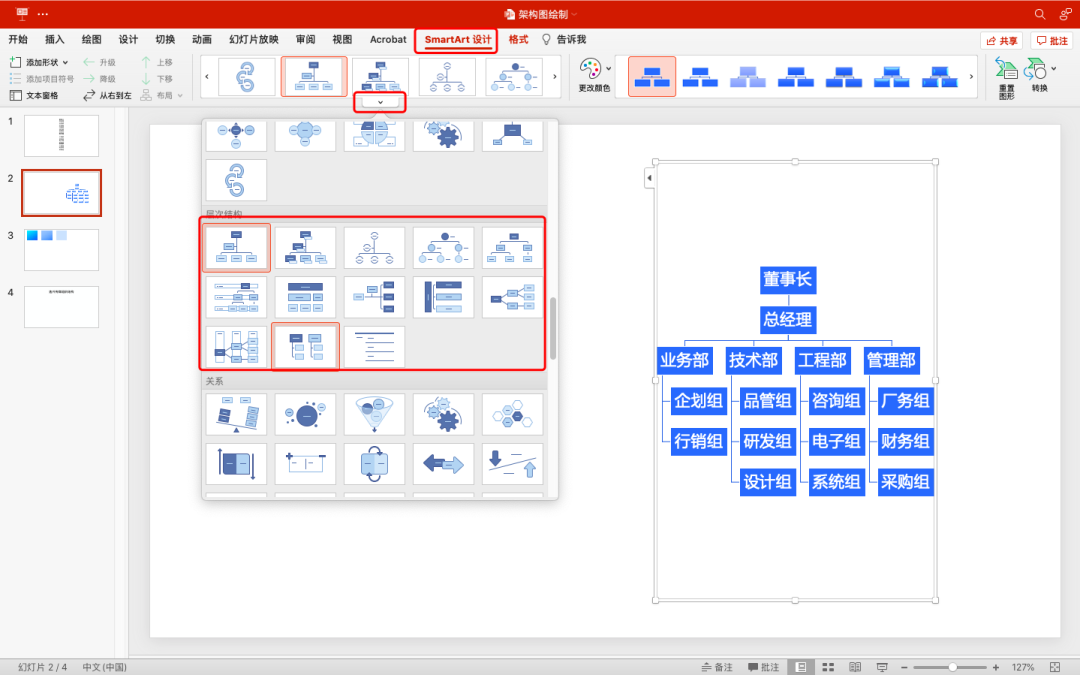This screenshot has width=1080, height=675.
Task: Select slide 1 thumbnail
Action: pyautogui.click(x=61, y=136)
